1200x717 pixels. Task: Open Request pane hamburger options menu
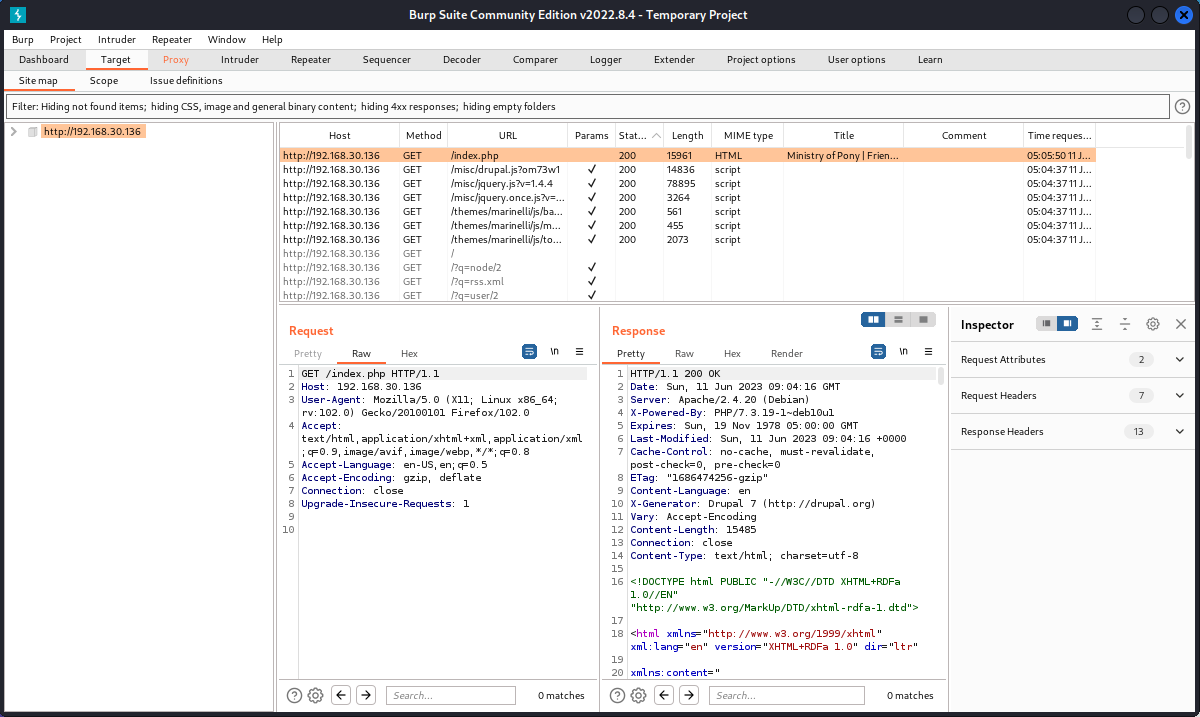point(580,352)
